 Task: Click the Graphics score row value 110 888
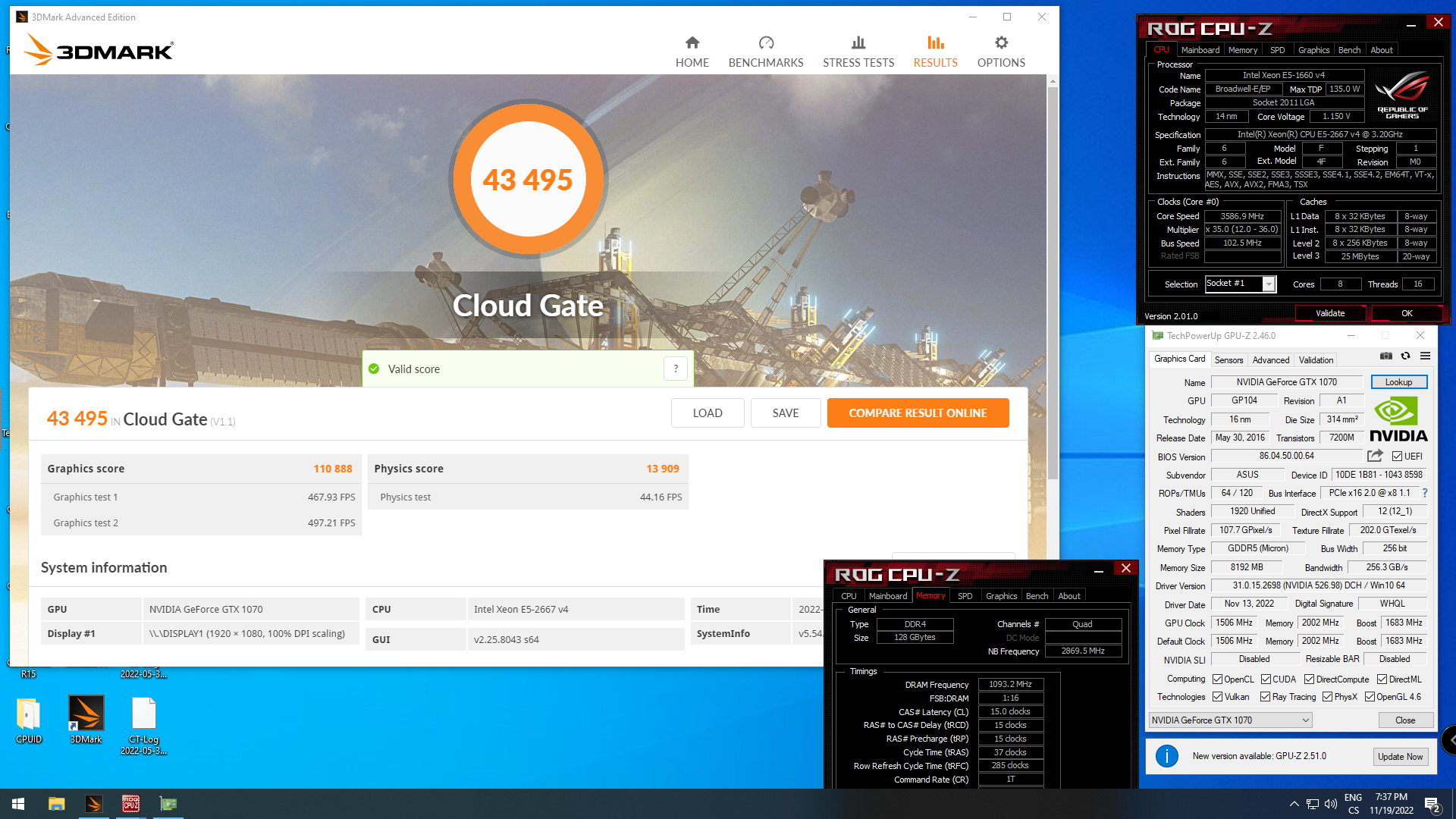pyautogui.click(x=333, y=469)
